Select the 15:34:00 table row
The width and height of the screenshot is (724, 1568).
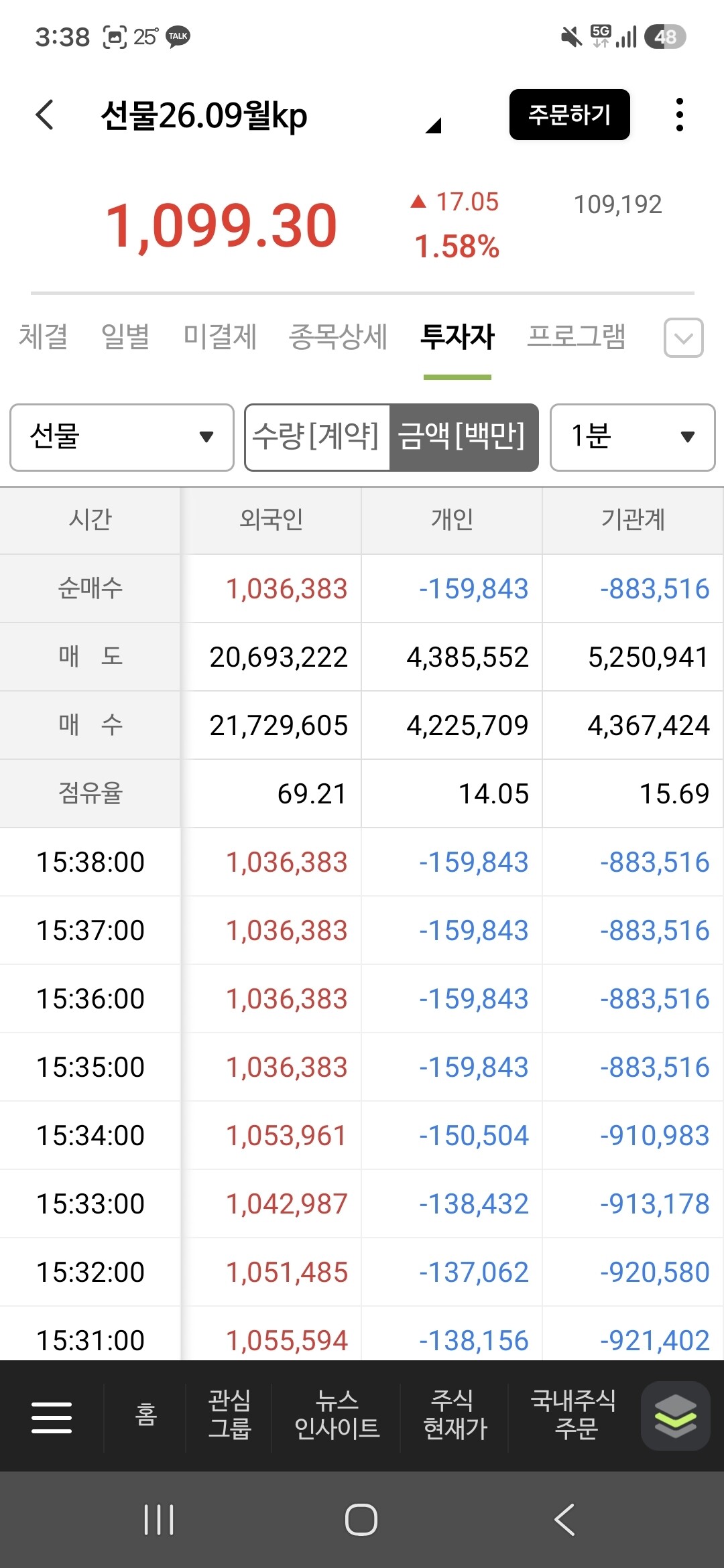(362, 1135)
